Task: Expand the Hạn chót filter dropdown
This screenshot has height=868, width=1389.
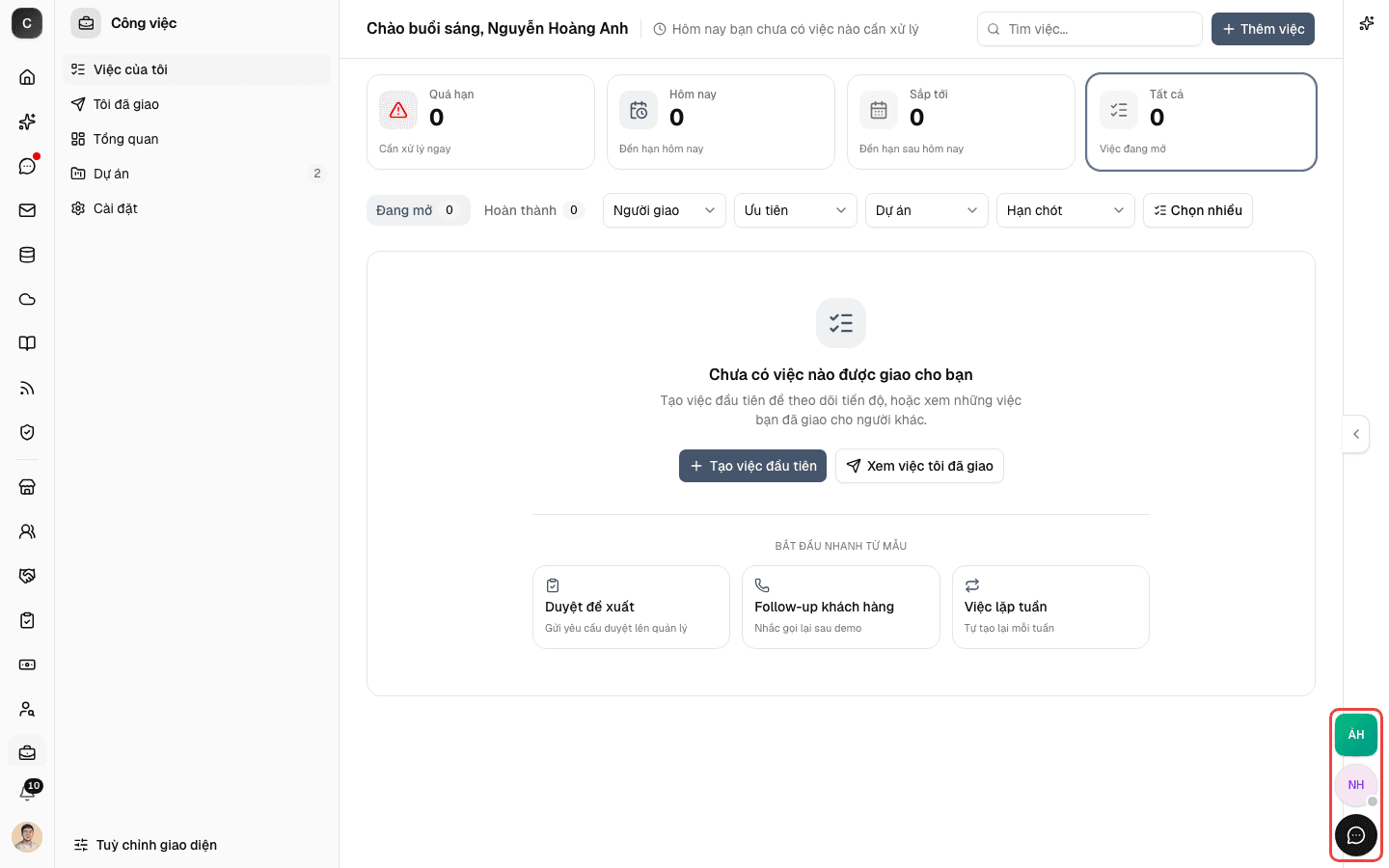Action: tap(1066, 210)
